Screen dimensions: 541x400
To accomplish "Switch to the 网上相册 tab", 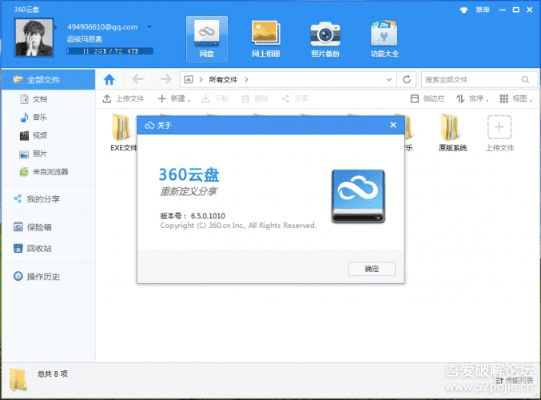I will point(266,39).
